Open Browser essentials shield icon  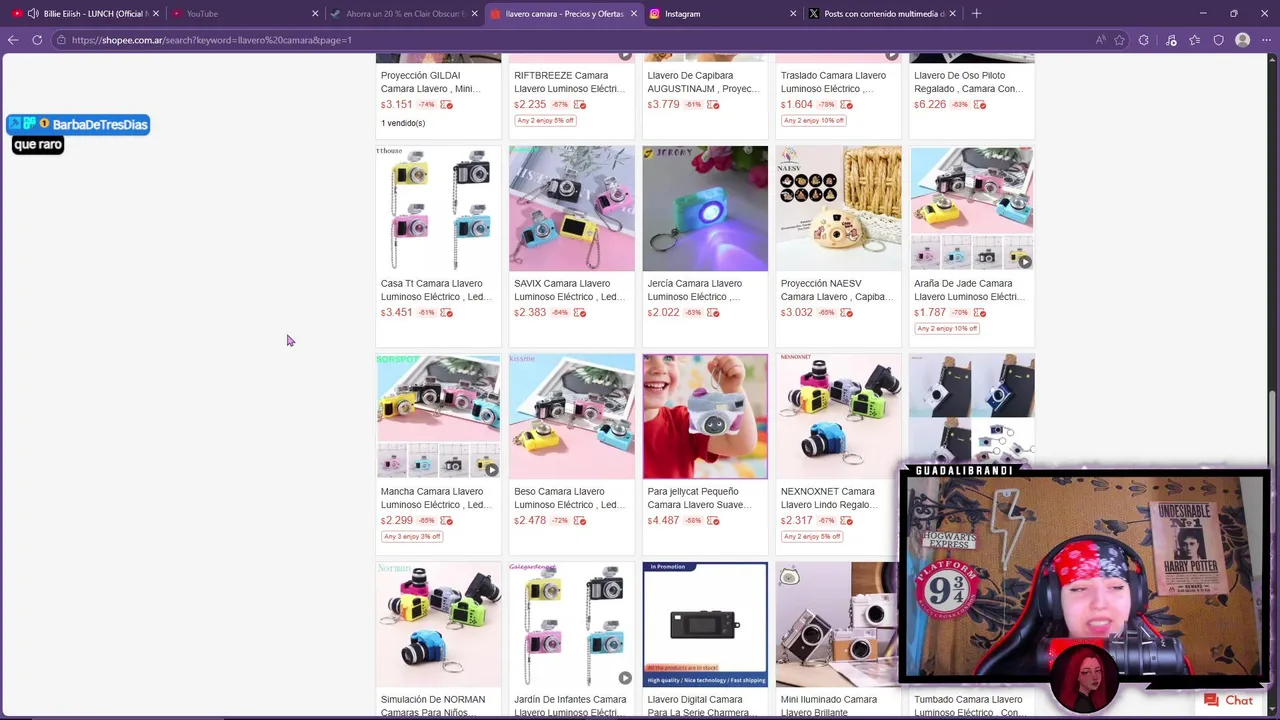[x=1219, y=40]
